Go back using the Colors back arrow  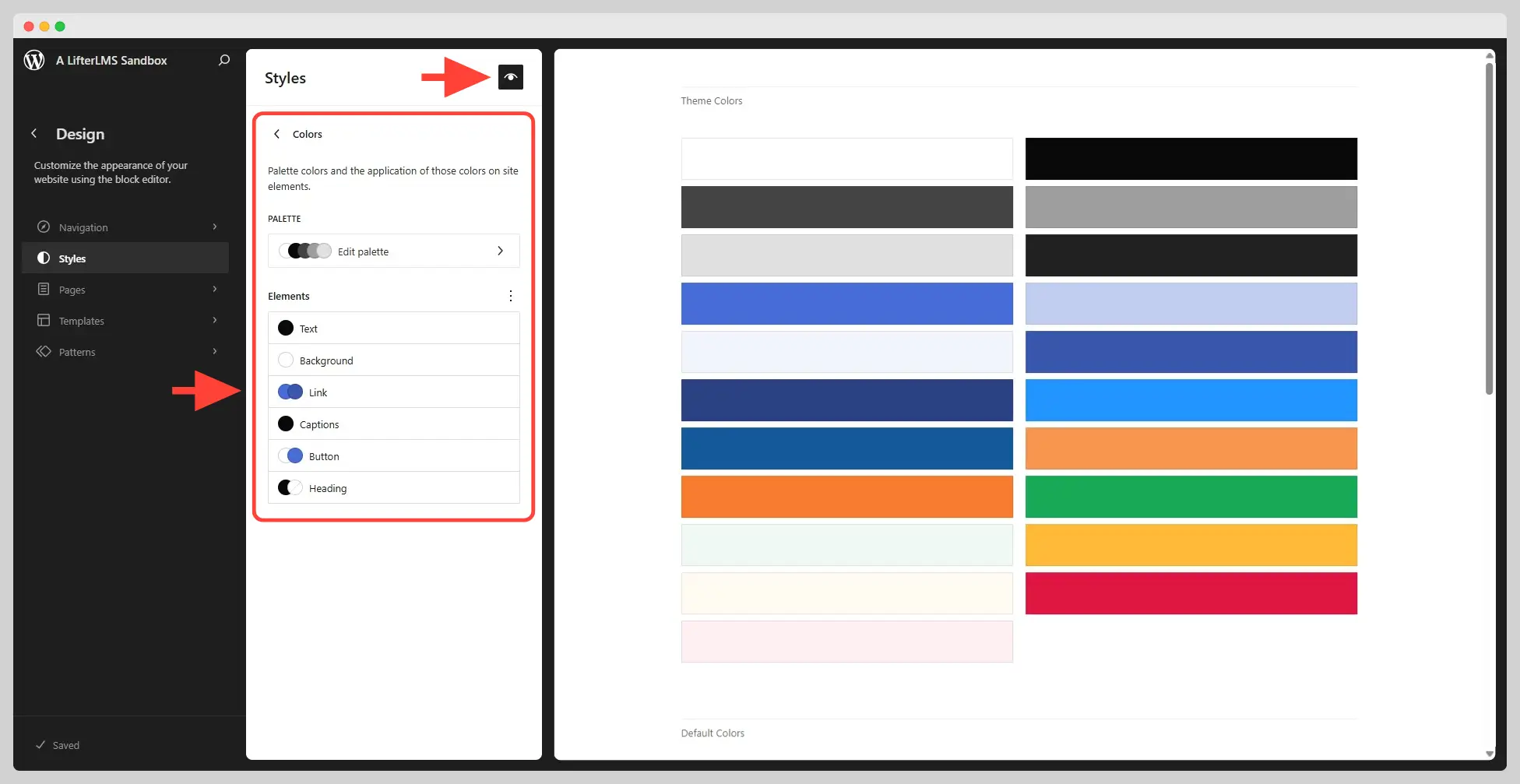tap(276, 133)
